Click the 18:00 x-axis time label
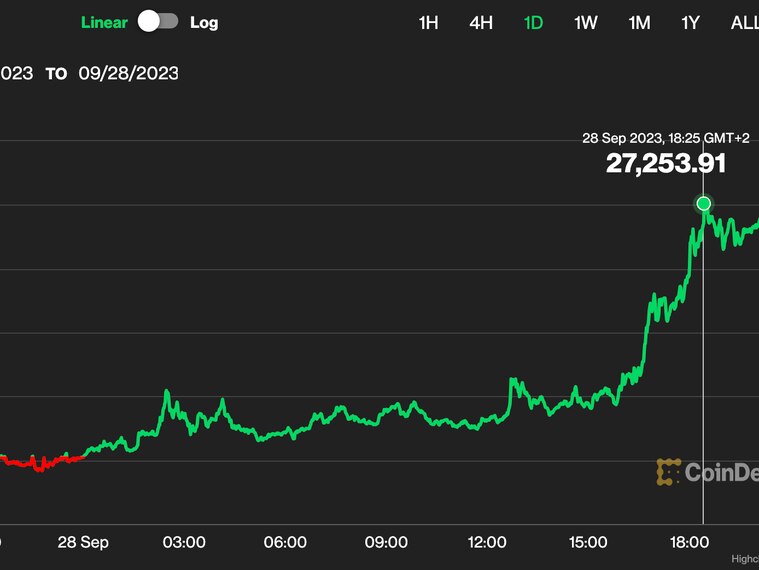The width and height of the screenshot is (759, 570). tap(690, 542)
